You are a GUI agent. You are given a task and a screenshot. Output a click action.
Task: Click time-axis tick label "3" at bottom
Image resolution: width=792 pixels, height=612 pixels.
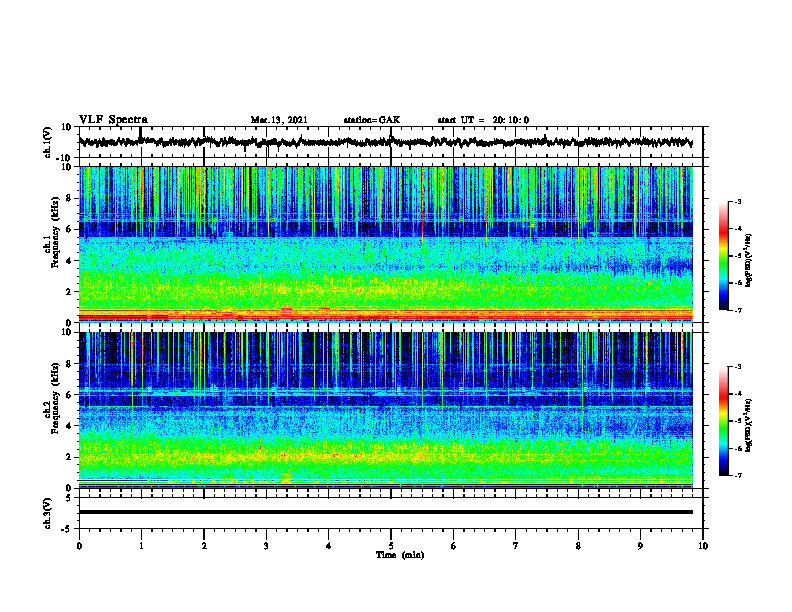point(266,546)
